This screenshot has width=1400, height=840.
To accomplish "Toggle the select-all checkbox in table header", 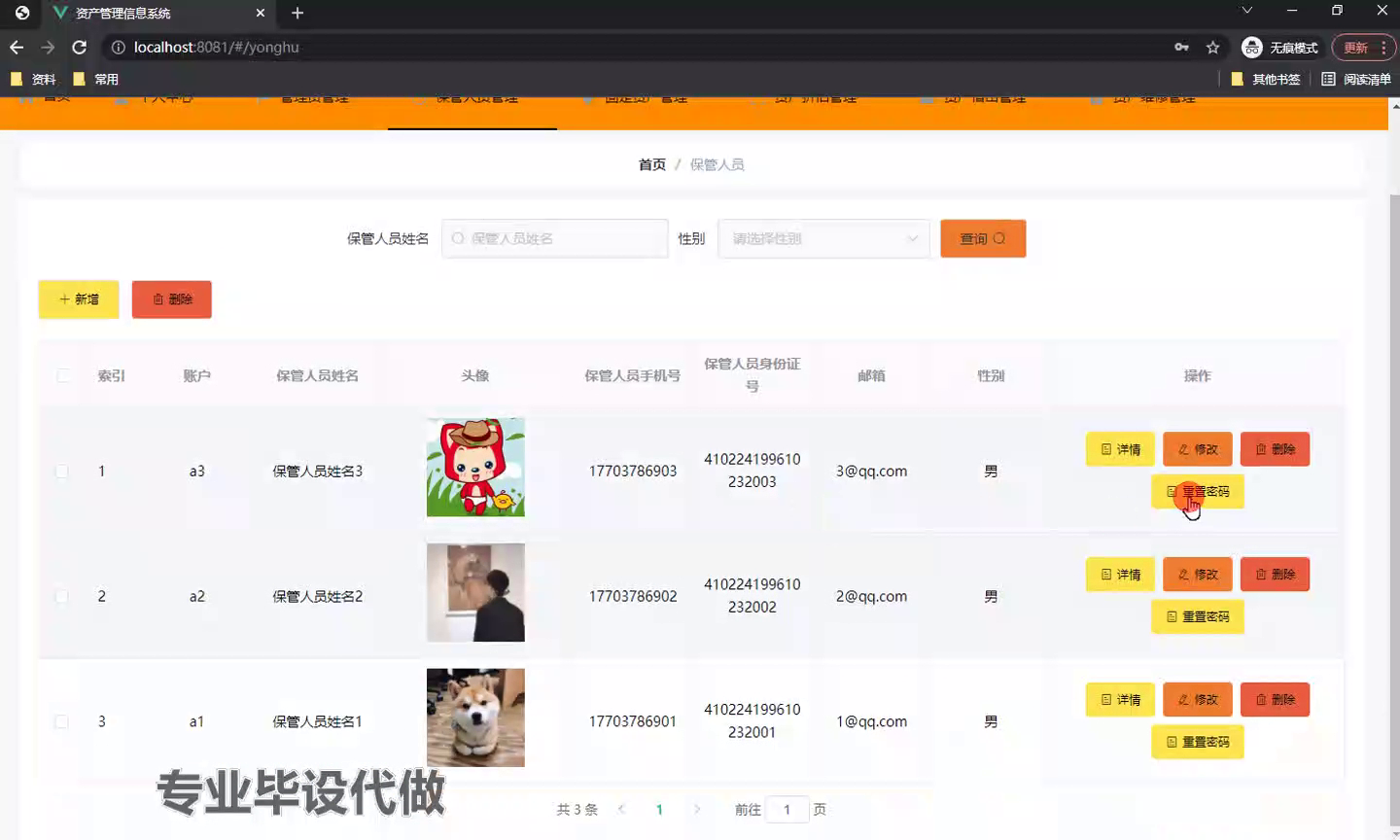I will 62,375.
